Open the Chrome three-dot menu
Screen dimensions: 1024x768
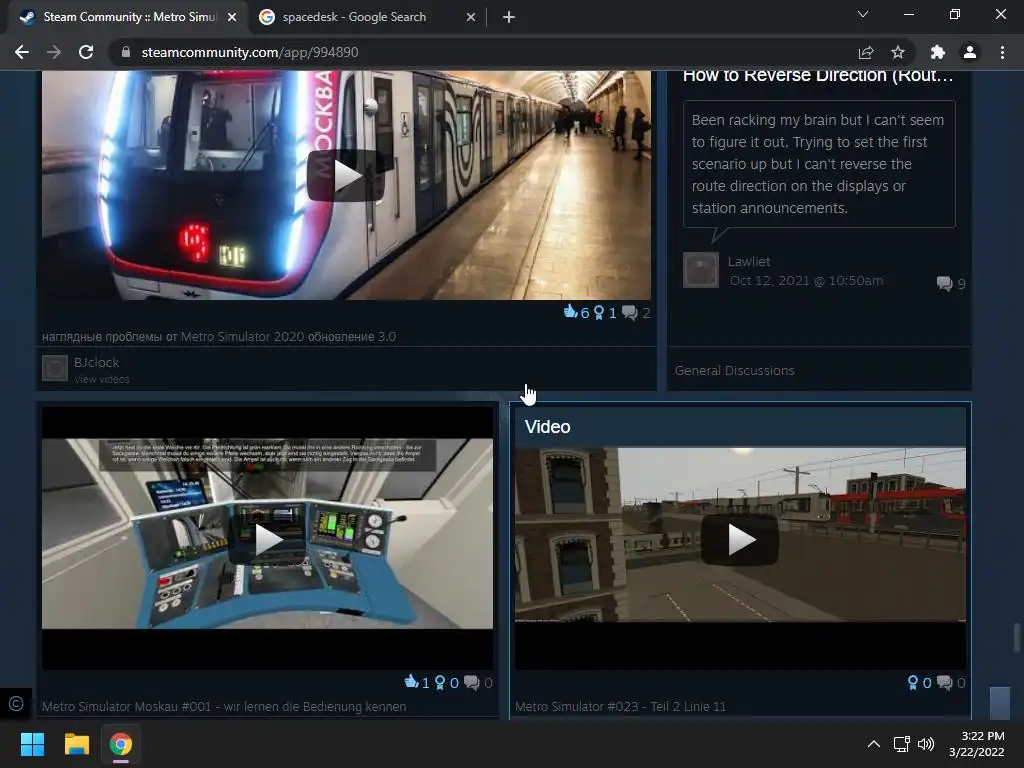coord(1002,52)
